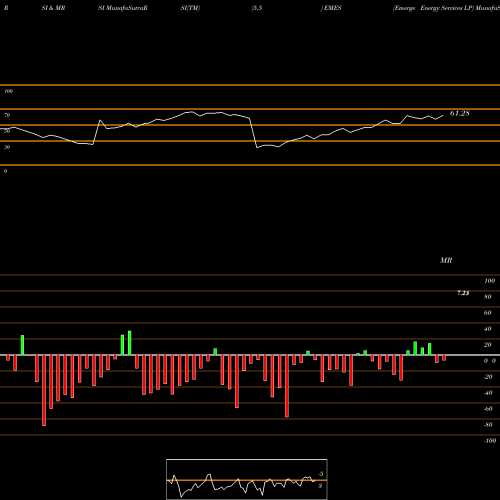Click the MR axis label 100
The width and height of the screenshot is (500, 500).
(x=489, y=281)
